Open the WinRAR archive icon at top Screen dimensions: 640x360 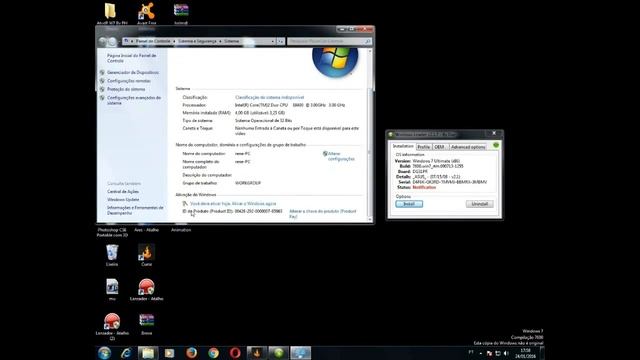pyautogui.click(x=181, y=13)
